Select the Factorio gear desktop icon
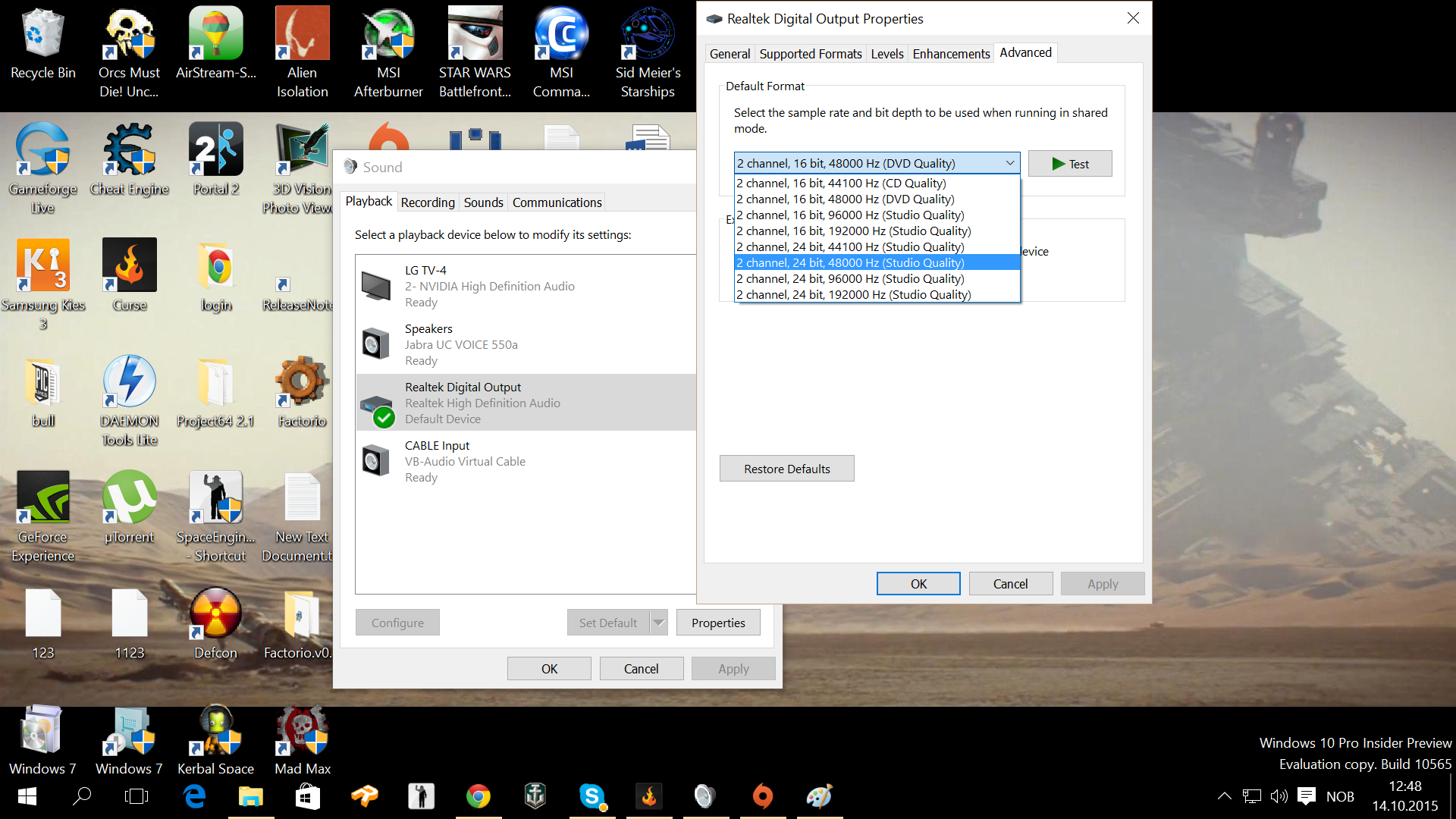 tap(303, 391)
